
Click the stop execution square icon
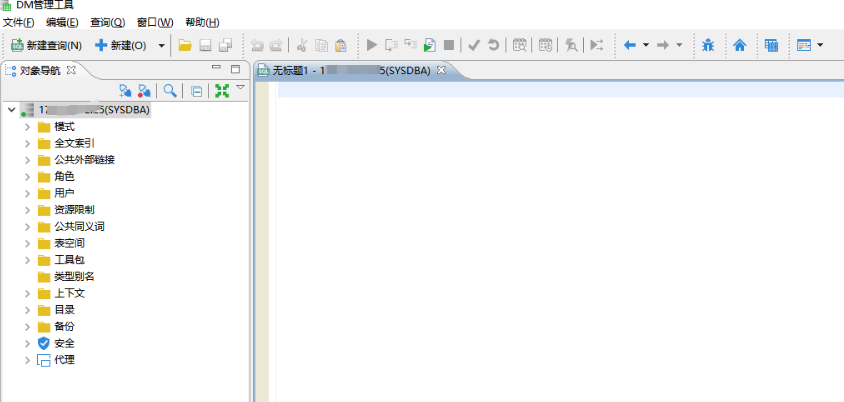[448, 45]
